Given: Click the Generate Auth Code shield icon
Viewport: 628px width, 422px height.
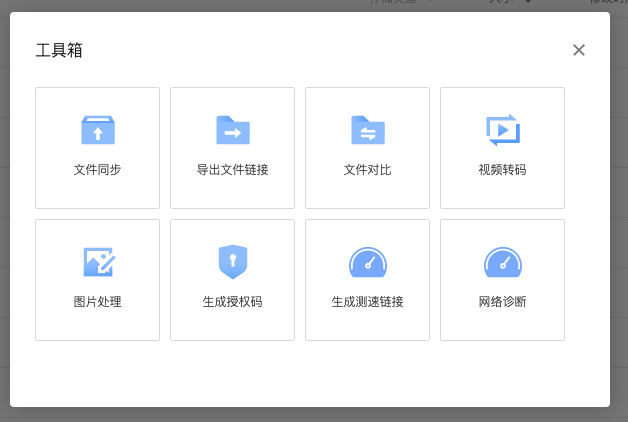Looking at the screenshot, I should pyautogui.click(x=232, y=262).
